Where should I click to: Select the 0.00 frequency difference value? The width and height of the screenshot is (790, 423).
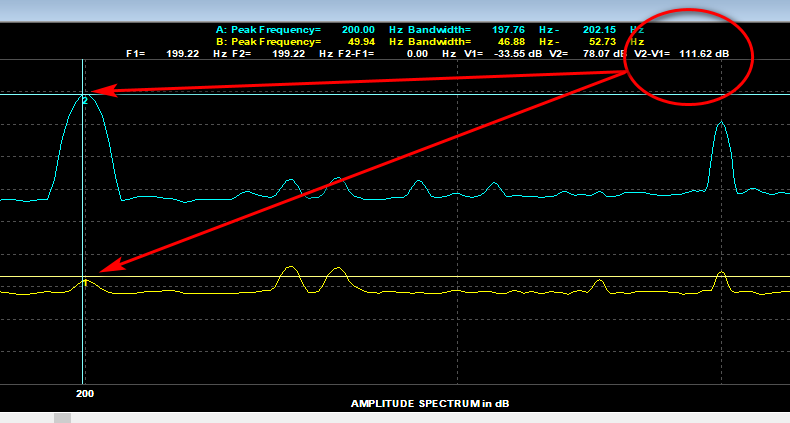pos(417,54)
